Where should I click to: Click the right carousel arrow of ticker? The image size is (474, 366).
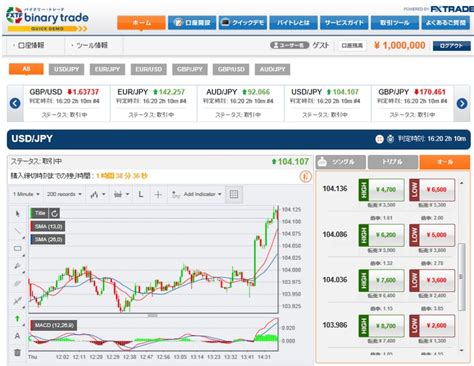point(462,104)
